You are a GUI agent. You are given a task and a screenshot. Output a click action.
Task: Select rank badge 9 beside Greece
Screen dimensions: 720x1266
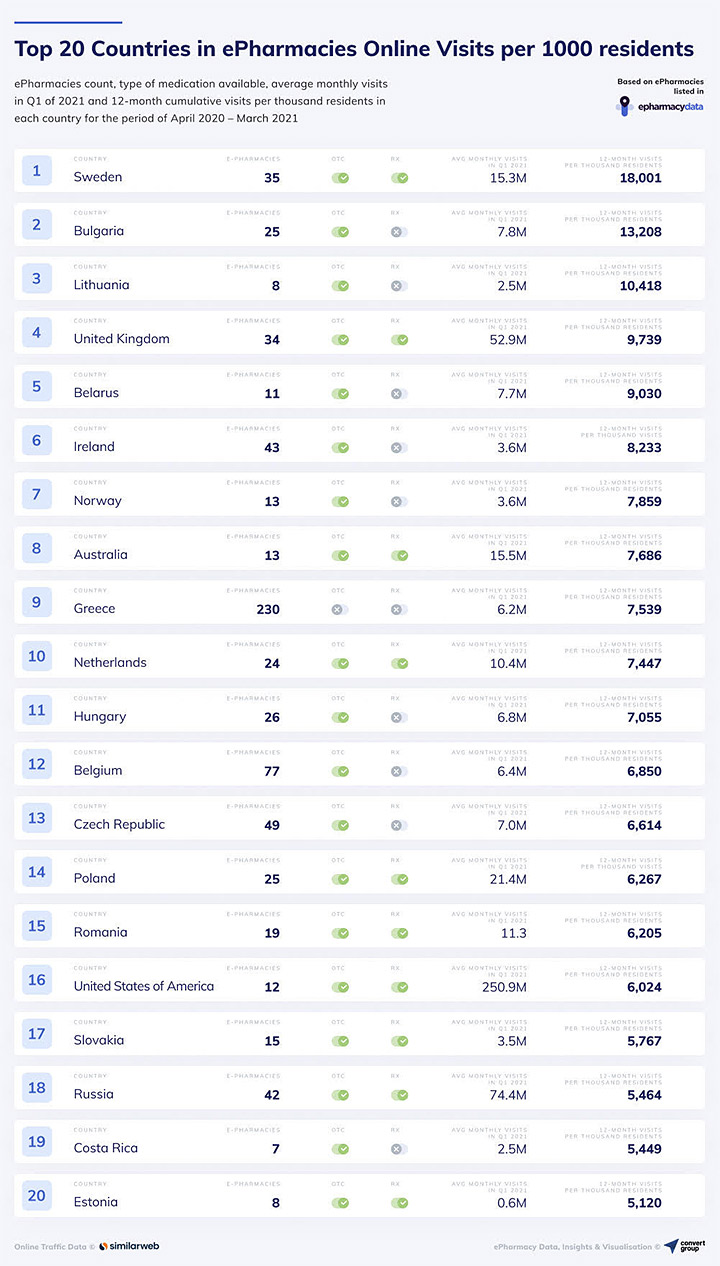pos(37,603)
